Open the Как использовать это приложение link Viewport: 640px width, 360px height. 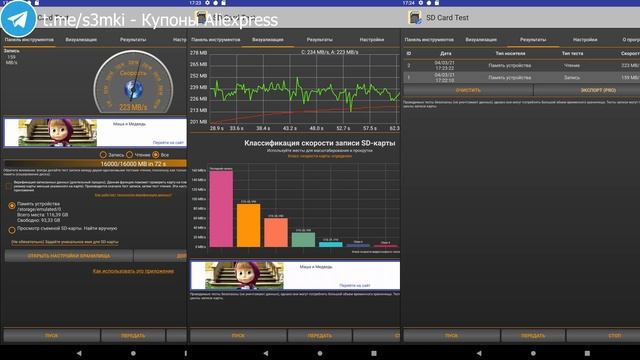(133, 271)
